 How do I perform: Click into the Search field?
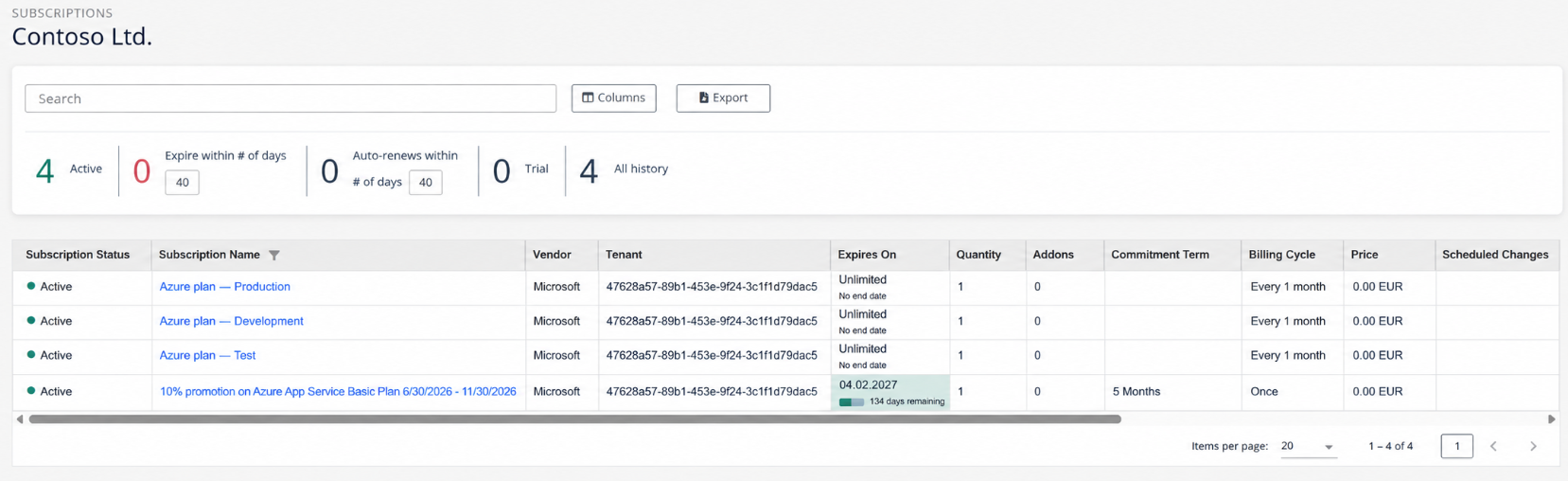pos(291,98)
